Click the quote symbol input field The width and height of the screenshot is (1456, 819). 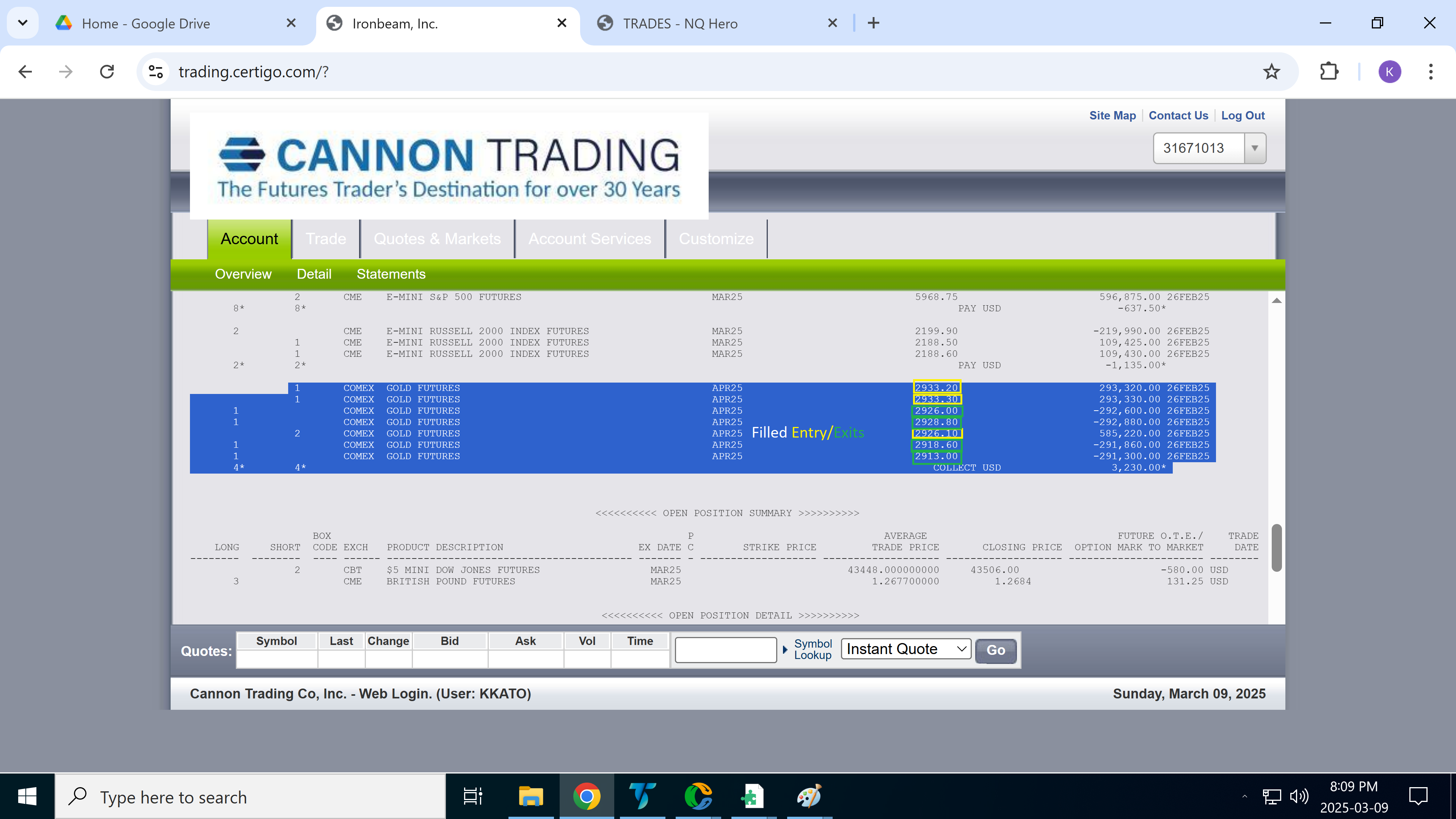point(726,650)
